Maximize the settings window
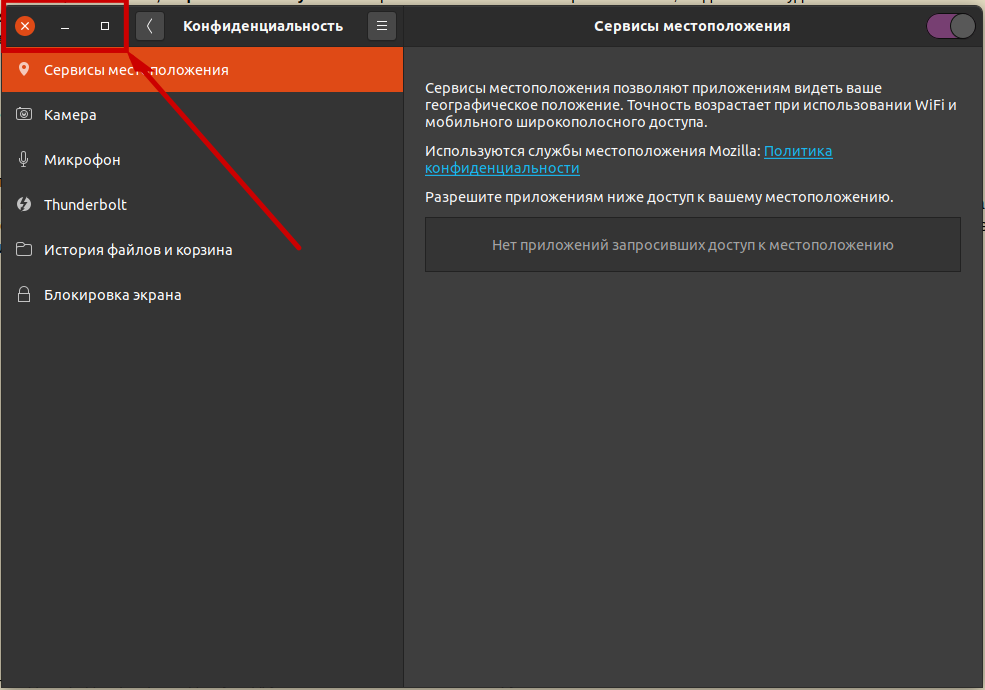The image size is (985, 690). (x=105, y=26)
